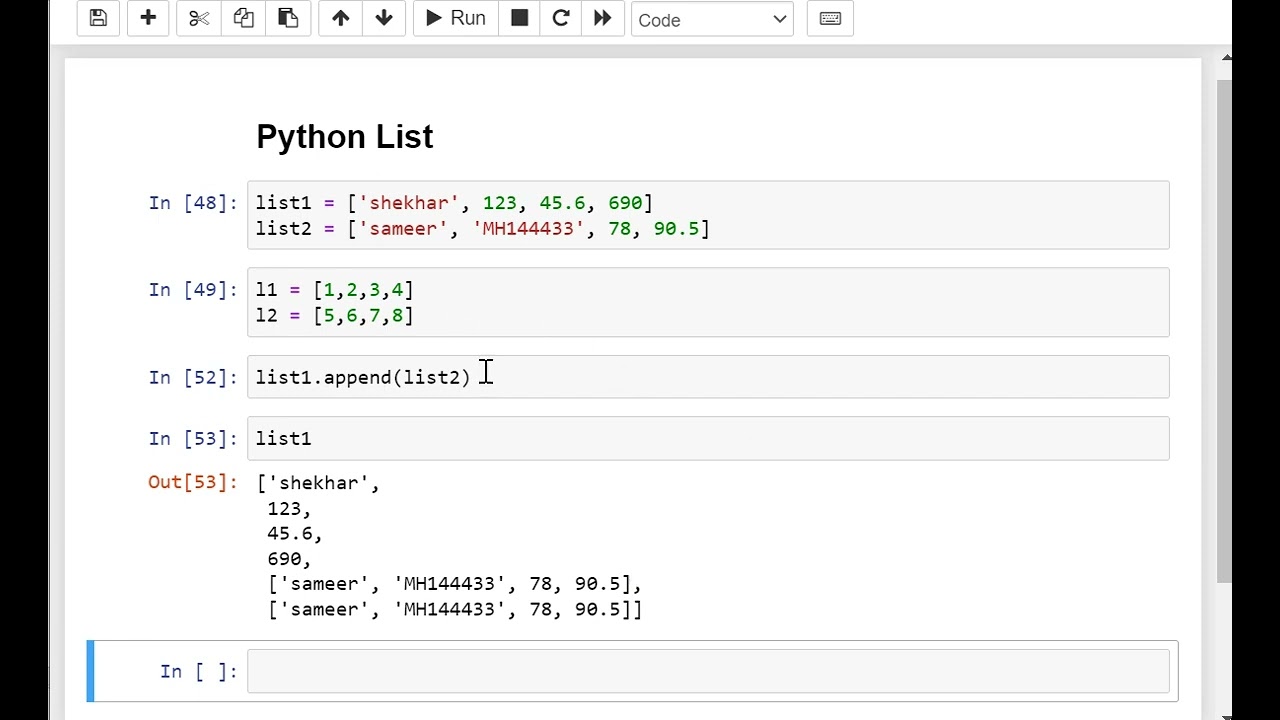Copy selected cells icon

pos(243,18)
